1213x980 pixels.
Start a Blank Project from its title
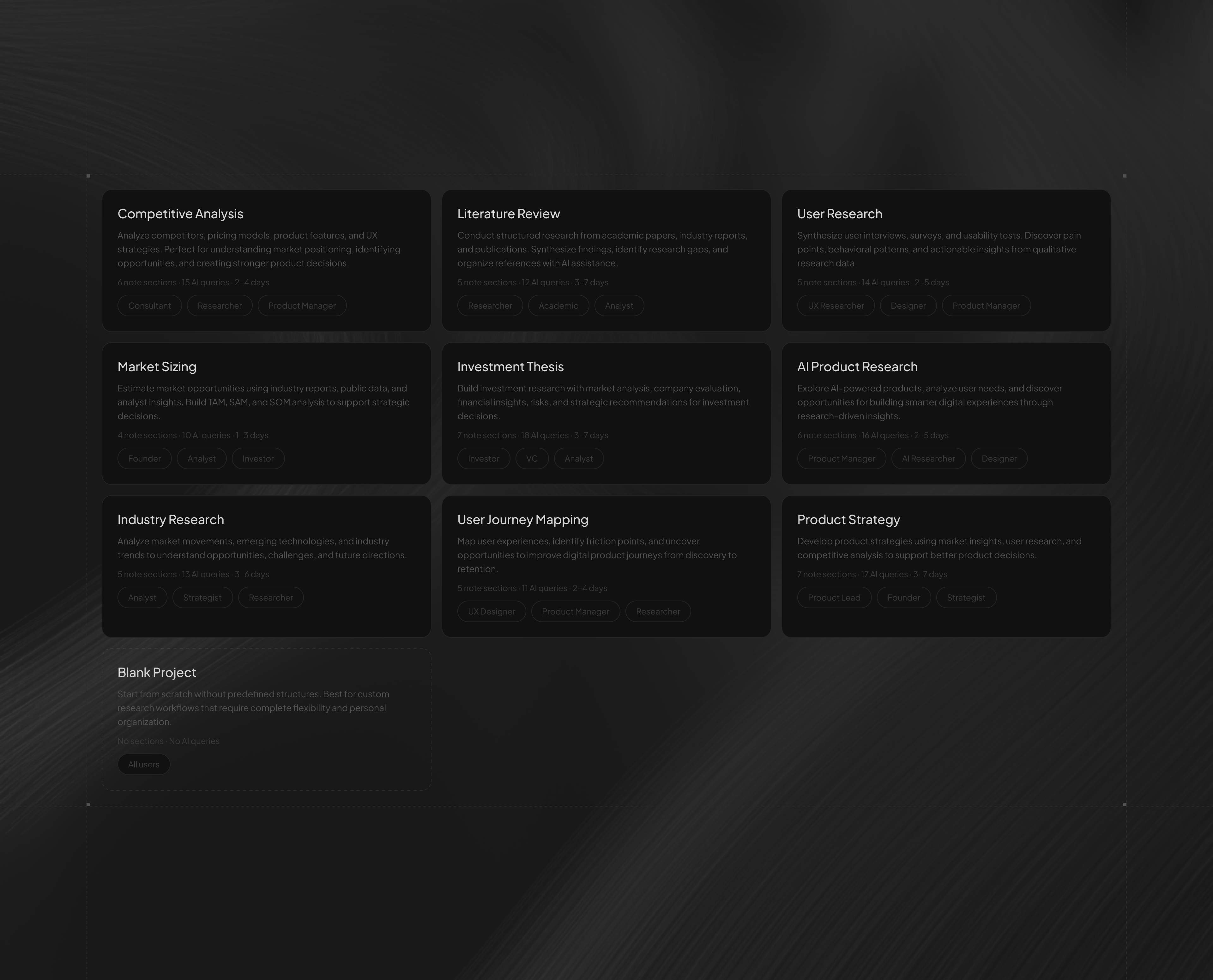pos(157,672)
